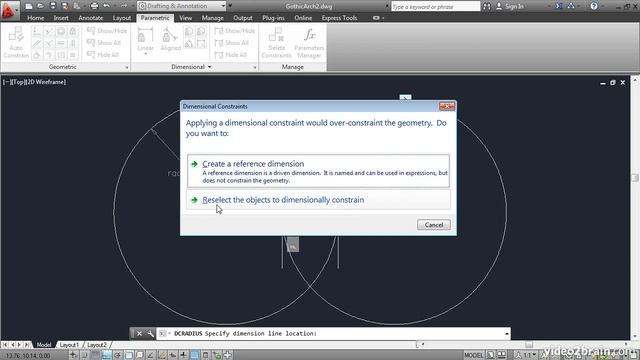
Task: Toggle Polar Tracking in the status bar
Action: (118, 355)
